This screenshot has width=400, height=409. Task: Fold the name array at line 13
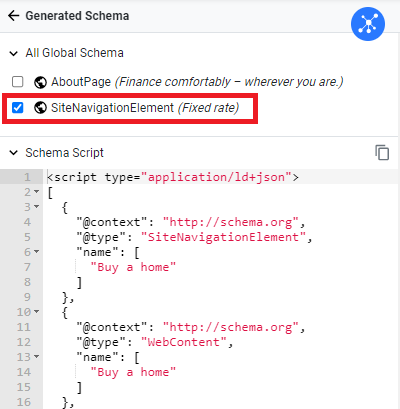pos(36,357)
